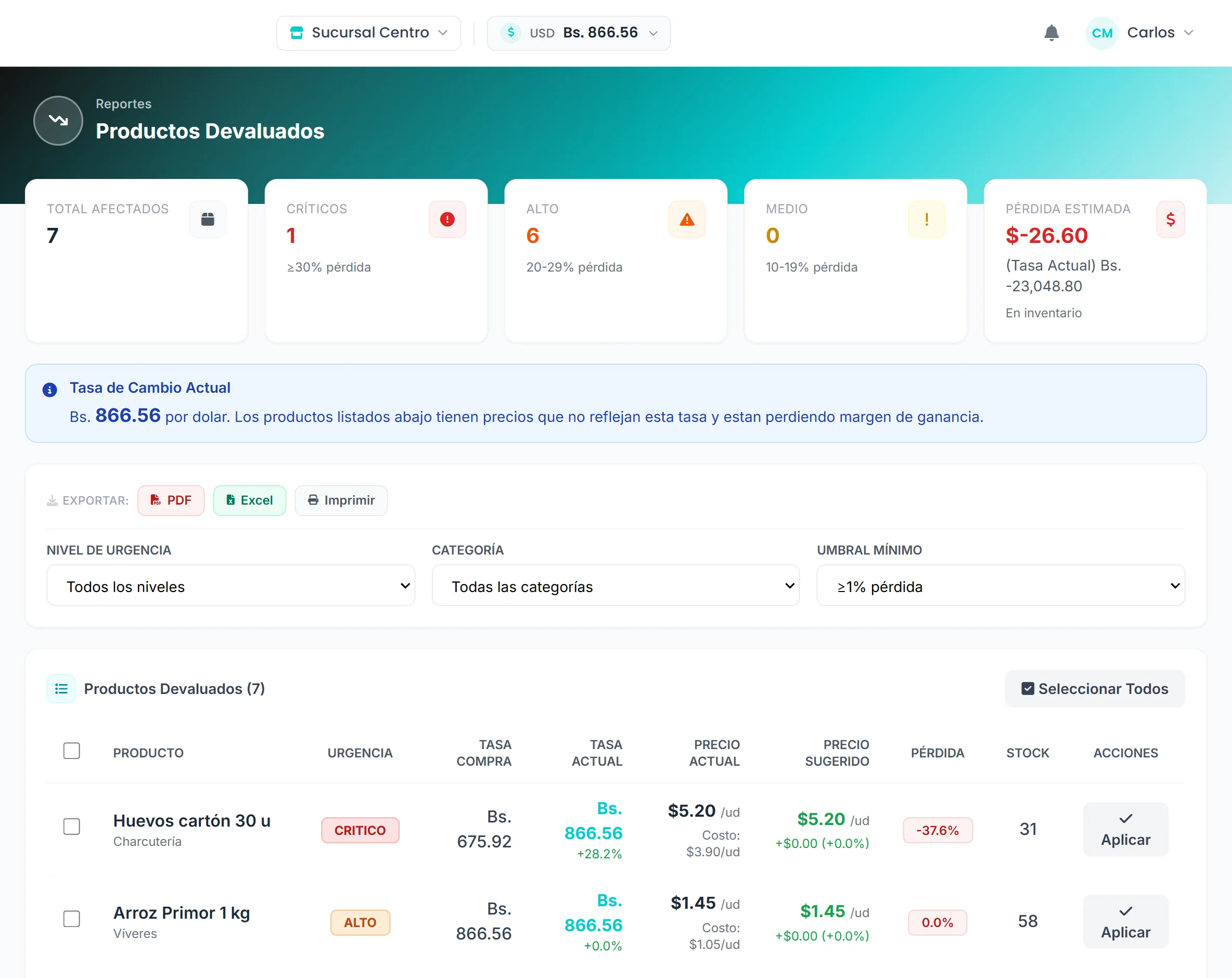Viewport: 1232px width, 978px height.
Task: Click the box icon in Total Afectados card
Action: click(x=208, y=219)
